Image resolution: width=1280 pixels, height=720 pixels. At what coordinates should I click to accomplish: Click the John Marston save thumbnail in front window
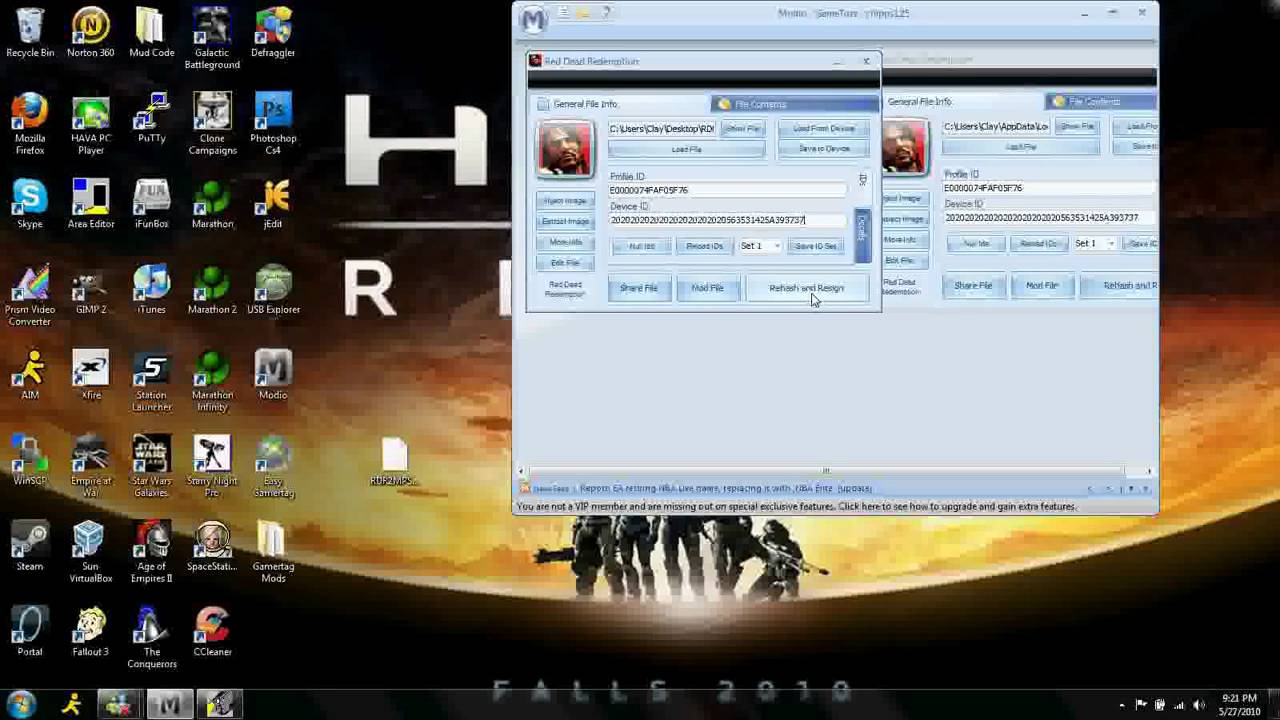click(565, 148)
